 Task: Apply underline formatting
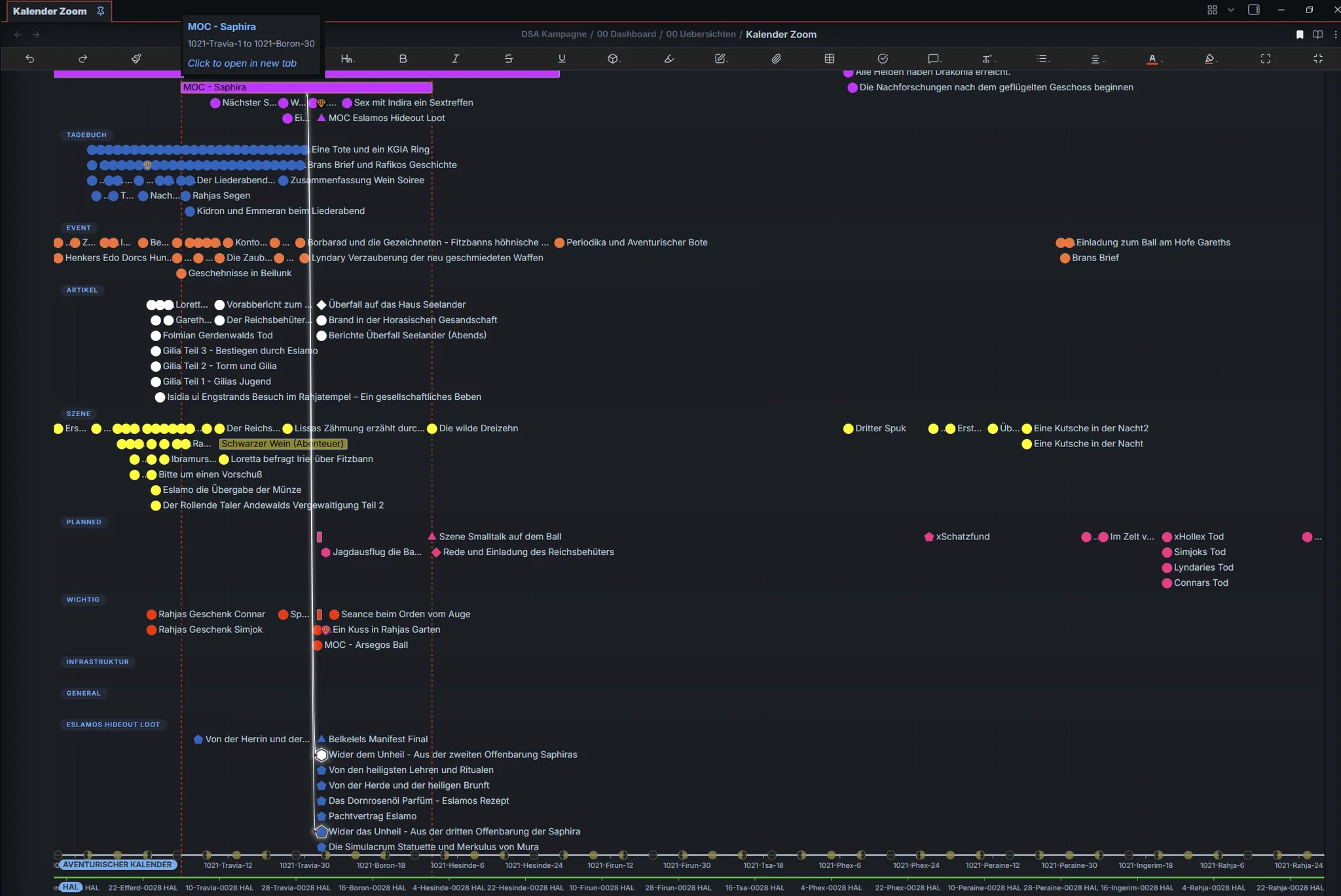561,59
